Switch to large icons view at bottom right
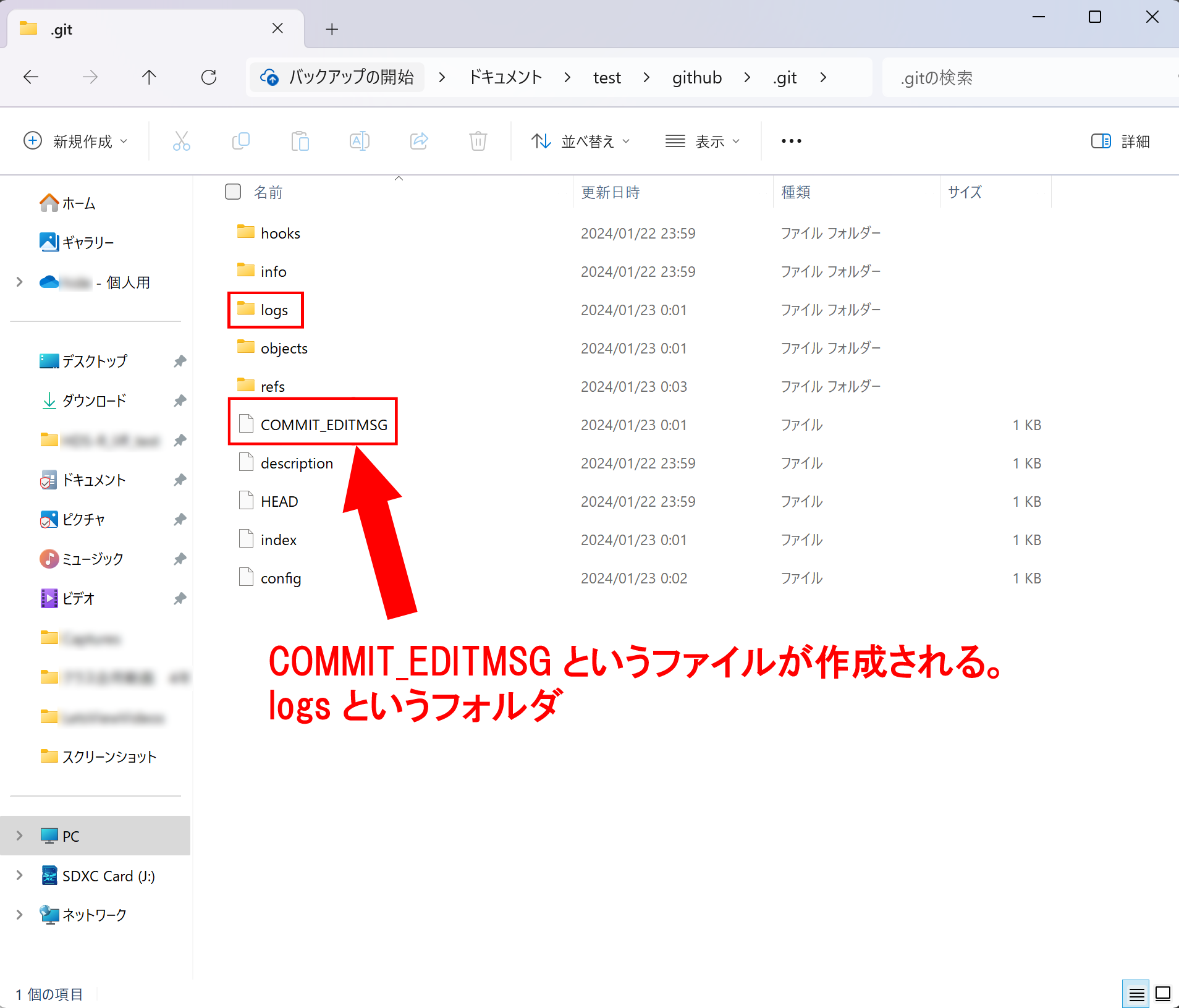Screen dimensions: 1179x1008 [1163, 994]
